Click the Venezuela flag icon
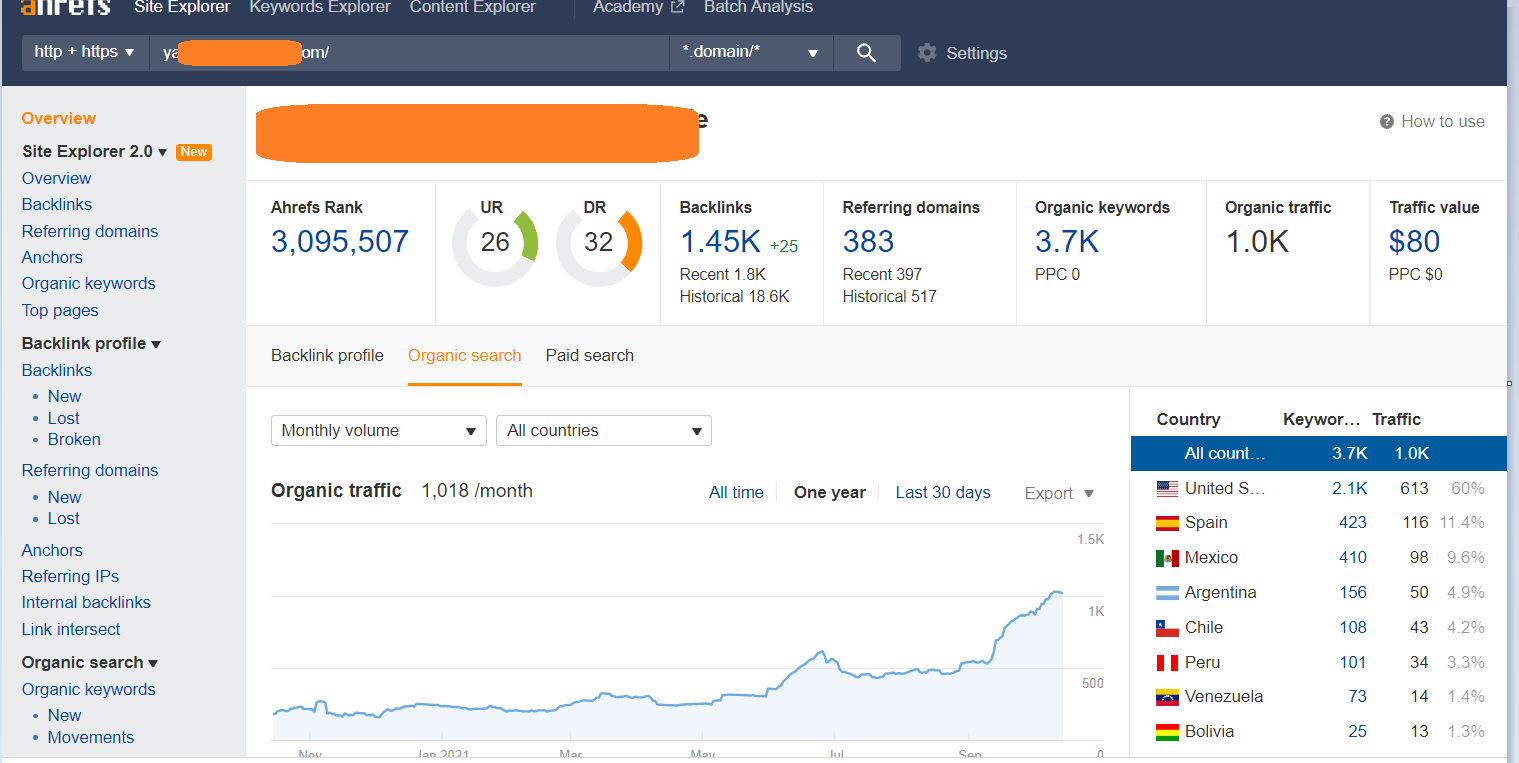Screen dimensions: 1519x763 1167,697
